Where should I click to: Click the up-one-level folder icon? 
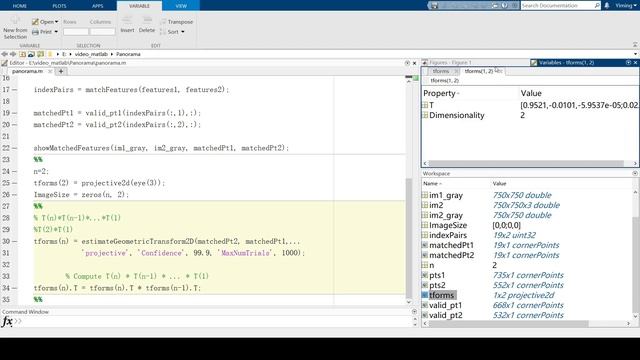click(22, 54)
